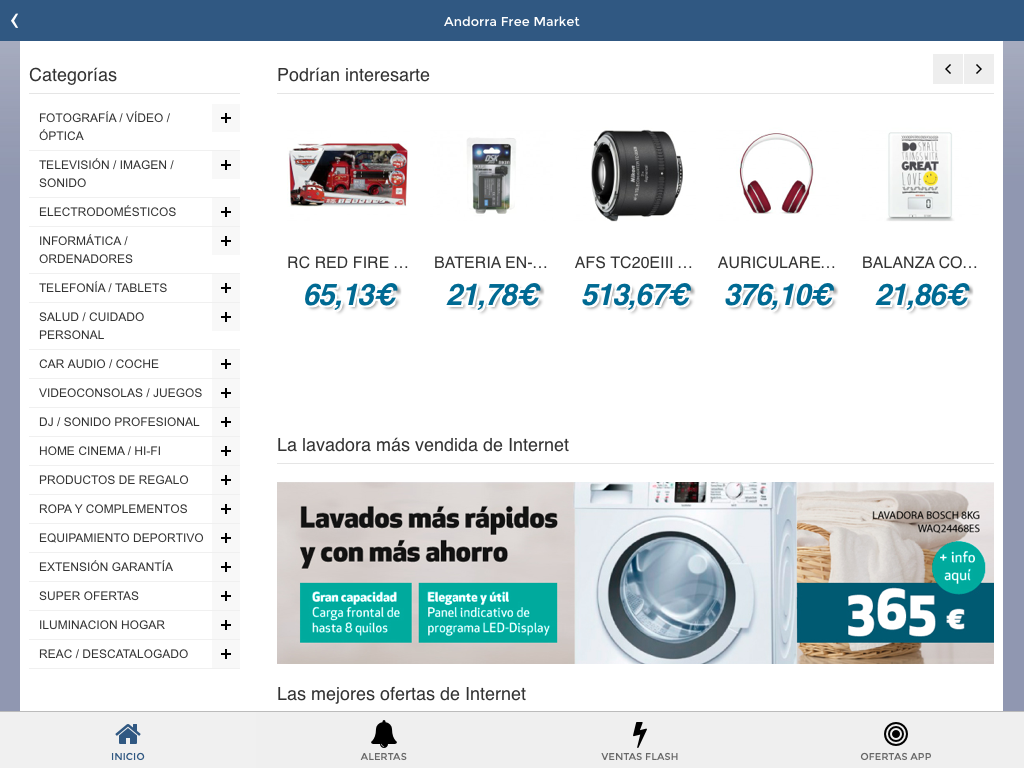Open Extensión Garantía category
The width and height of the screenshot is (1024, 768).
(106, 567)
